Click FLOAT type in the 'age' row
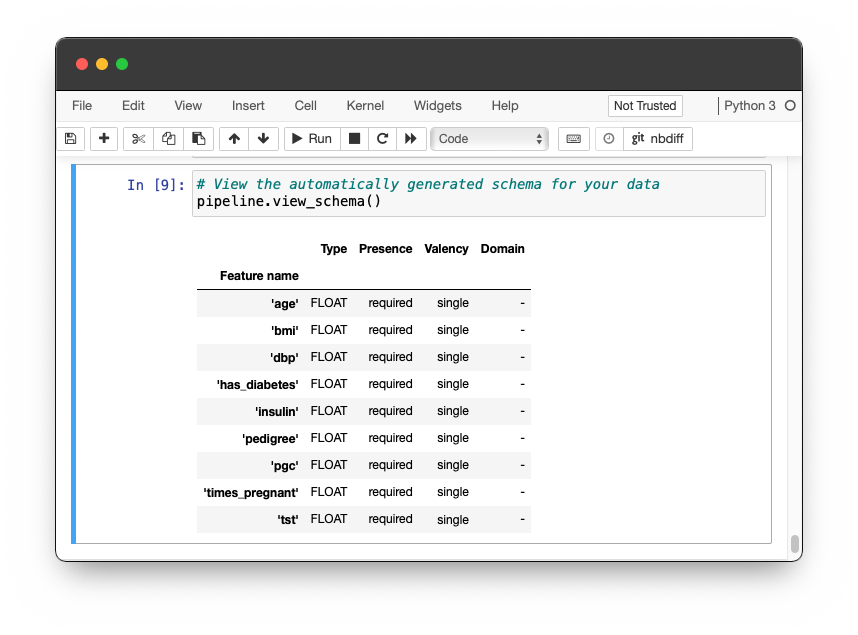 [329, 303]
